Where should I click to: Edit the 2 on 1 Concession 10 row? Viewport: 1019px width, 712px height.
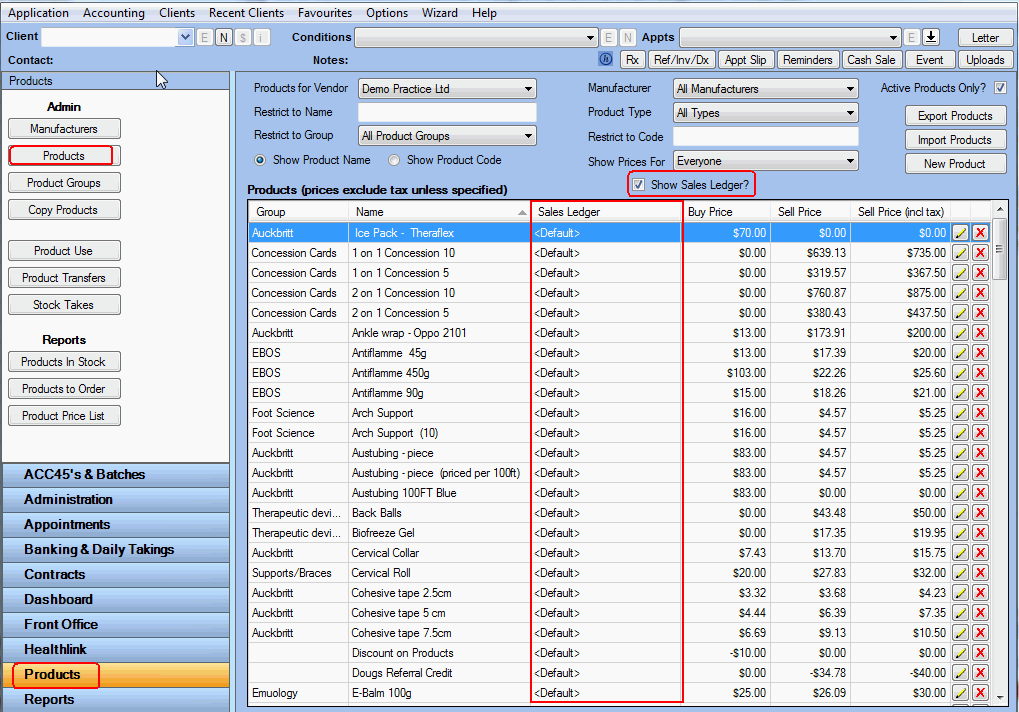point(961,293)
